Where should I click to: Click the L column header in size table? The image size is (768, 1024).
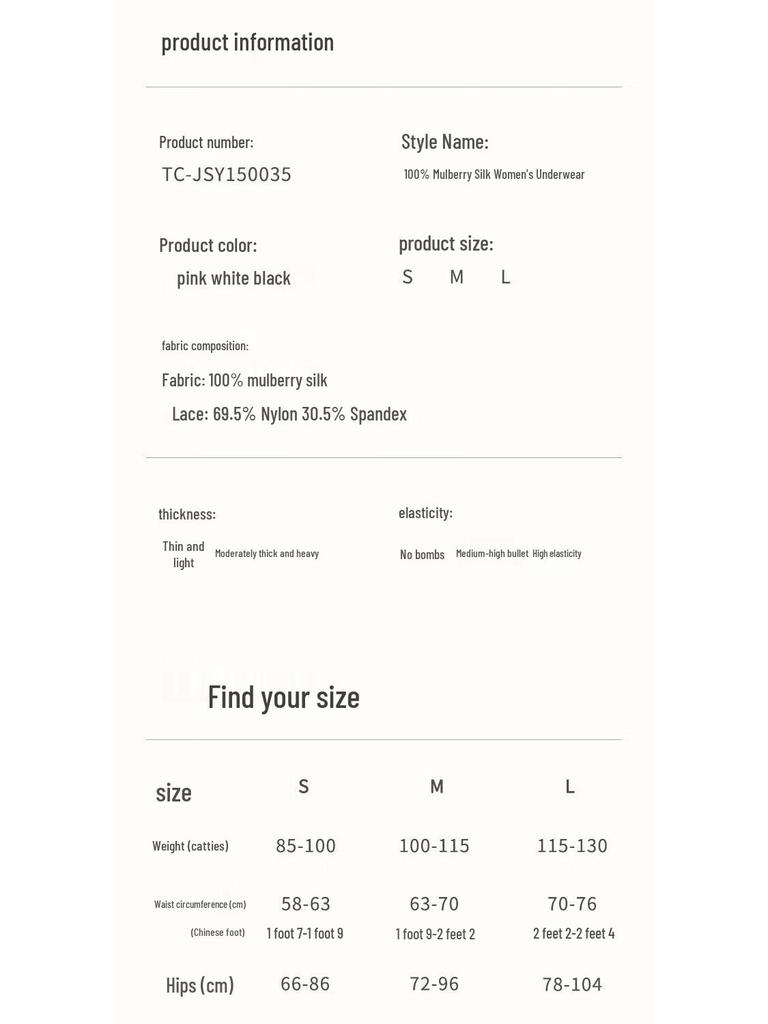(570, 786)
